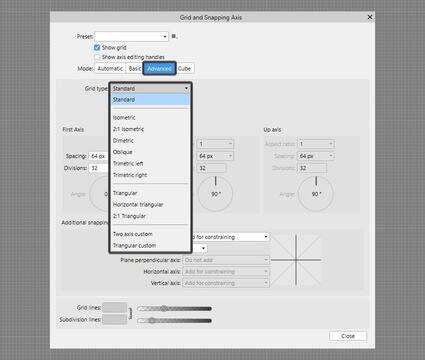Open Grid lines color swatch
Image resolution: width=425 pixels, height=360 pixels.
point(114,308)
